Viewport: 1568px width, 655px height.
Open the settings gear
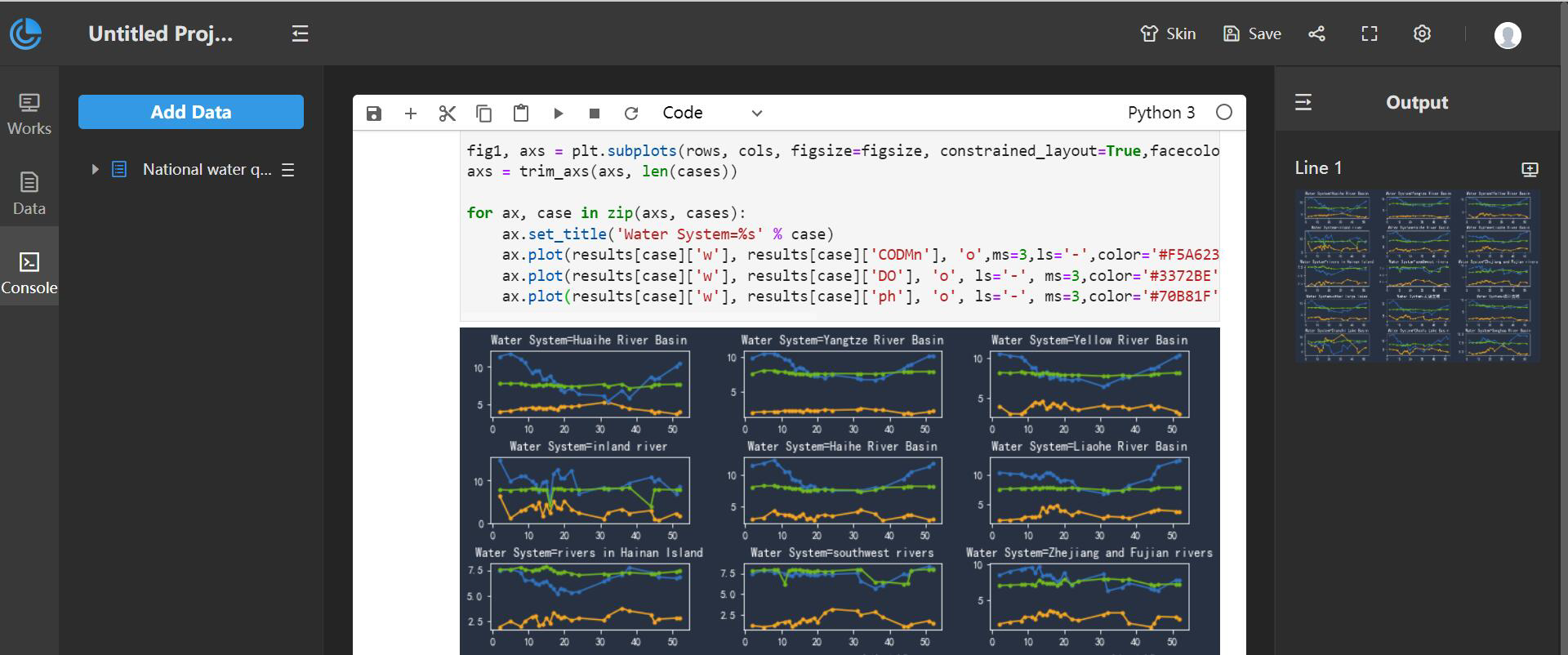[x=1422, y=33]
